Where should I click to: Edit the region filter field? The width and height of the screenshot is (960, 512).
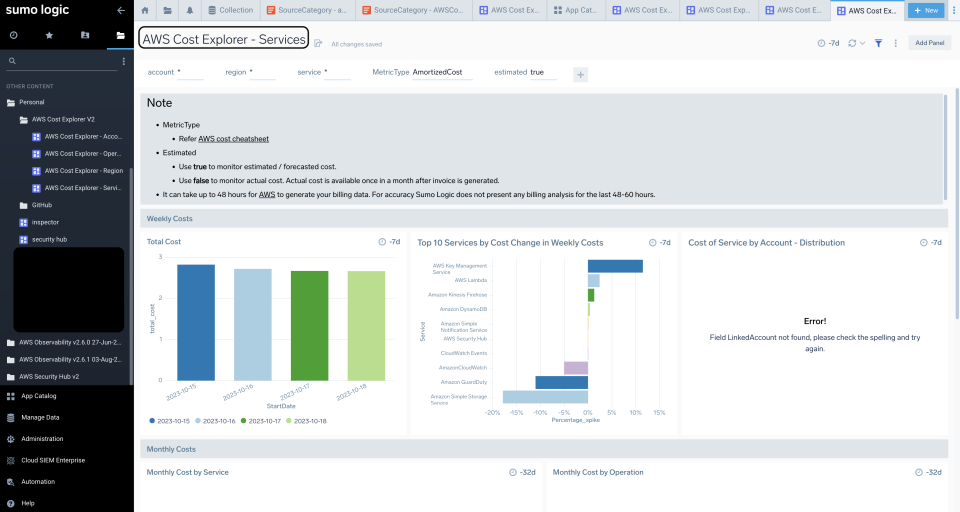click(263, 72)
